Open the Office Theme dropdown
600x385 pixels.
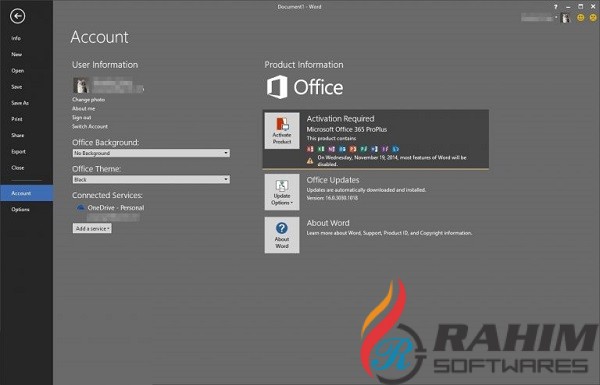point(151,179)
